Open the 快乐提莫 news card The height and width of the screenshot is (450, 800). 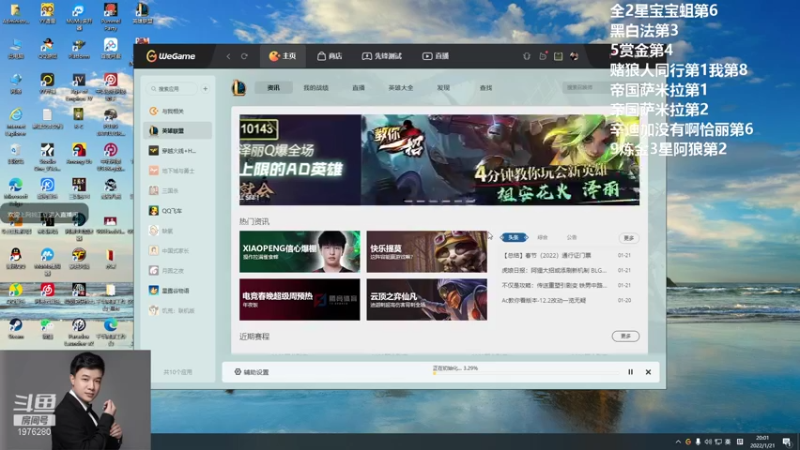point(427,252)
